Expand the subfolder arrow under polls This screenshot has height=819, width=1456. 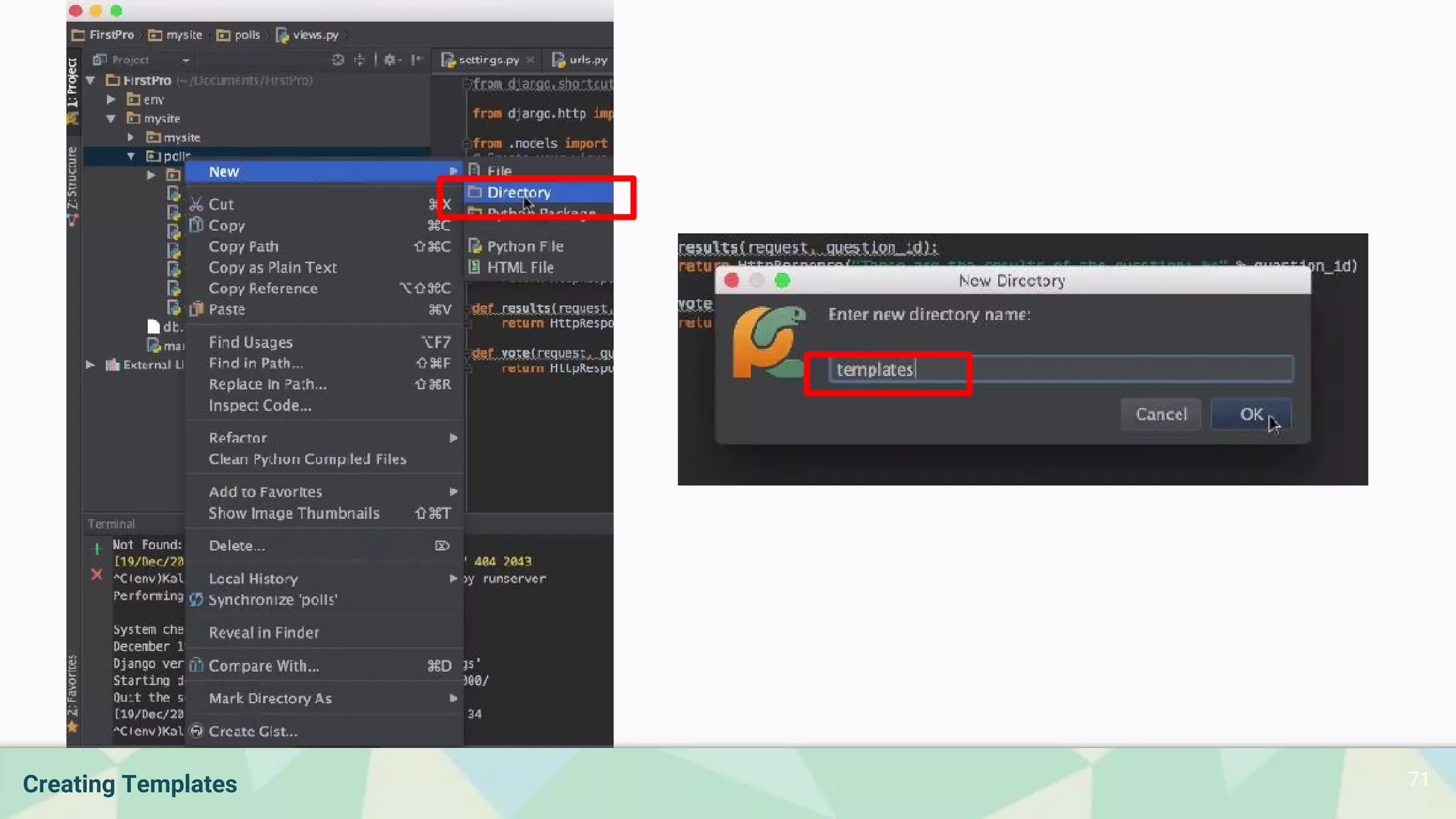[x=151, y=175]
